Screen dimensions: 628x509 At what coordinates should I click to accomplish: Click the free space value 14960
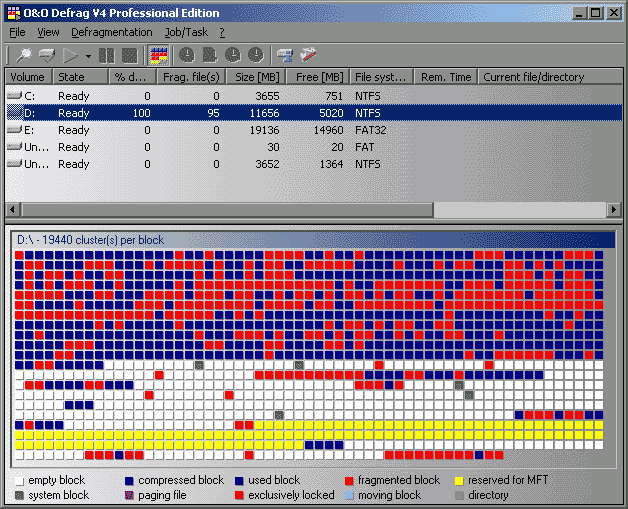[x=328, y=130]
